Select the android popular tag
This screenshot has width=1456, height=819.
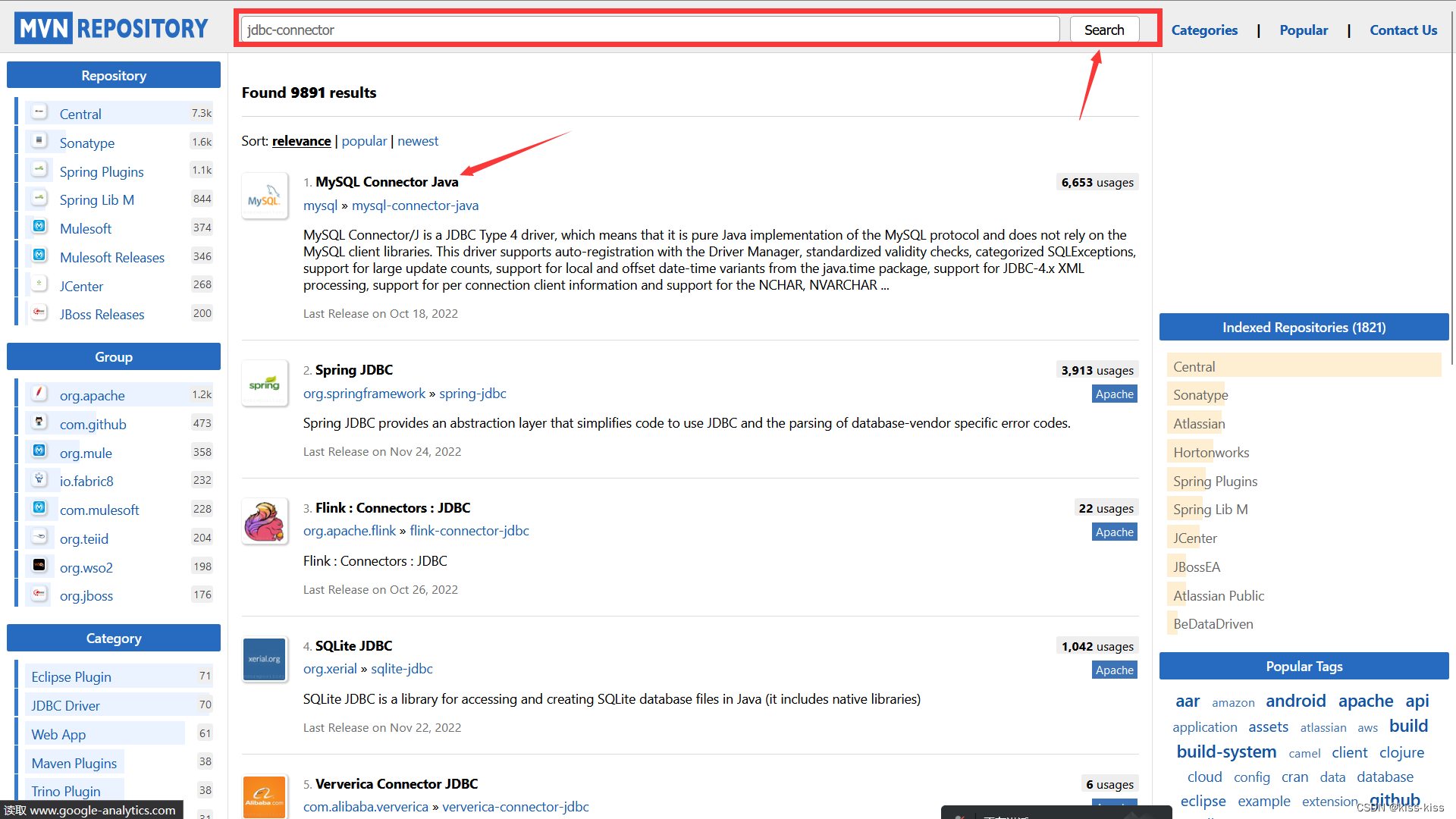click(x=1295, y=701)
